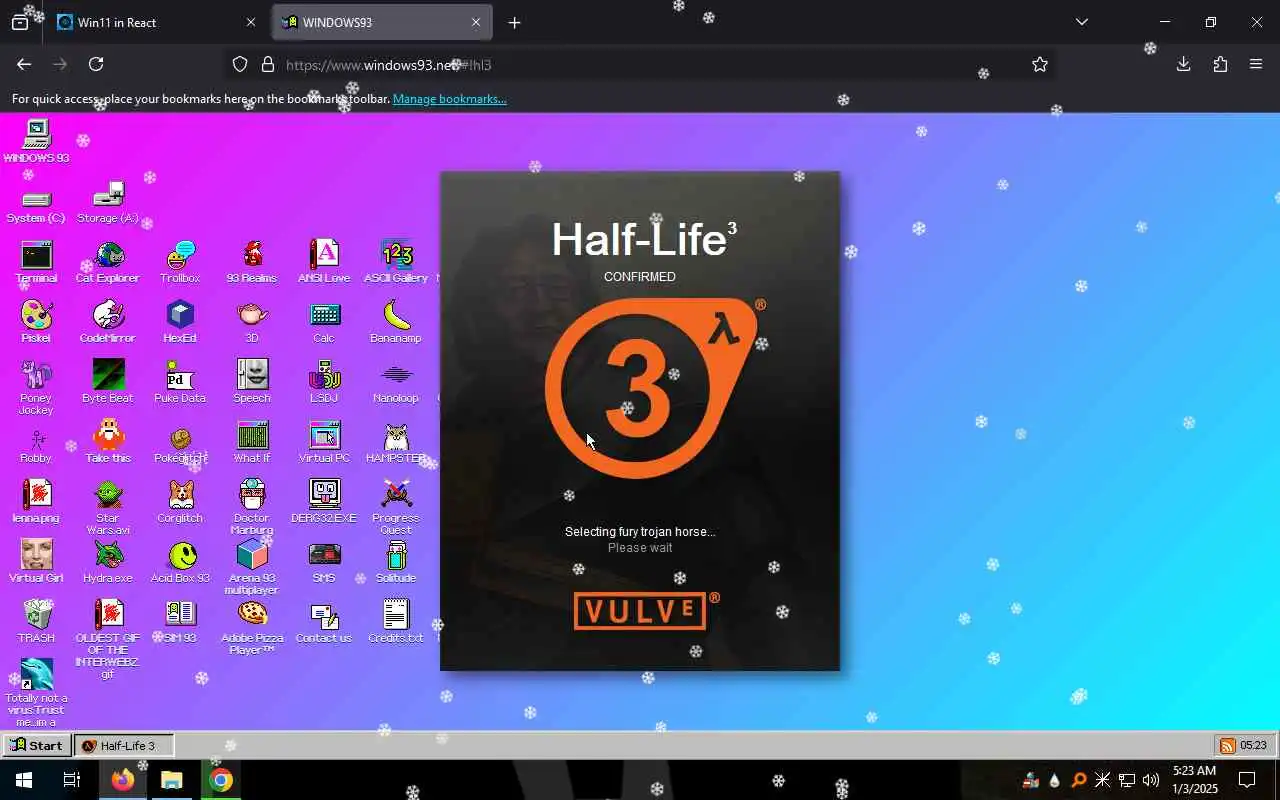Open Star Wars.avi icon

click(x=108, y=509)
